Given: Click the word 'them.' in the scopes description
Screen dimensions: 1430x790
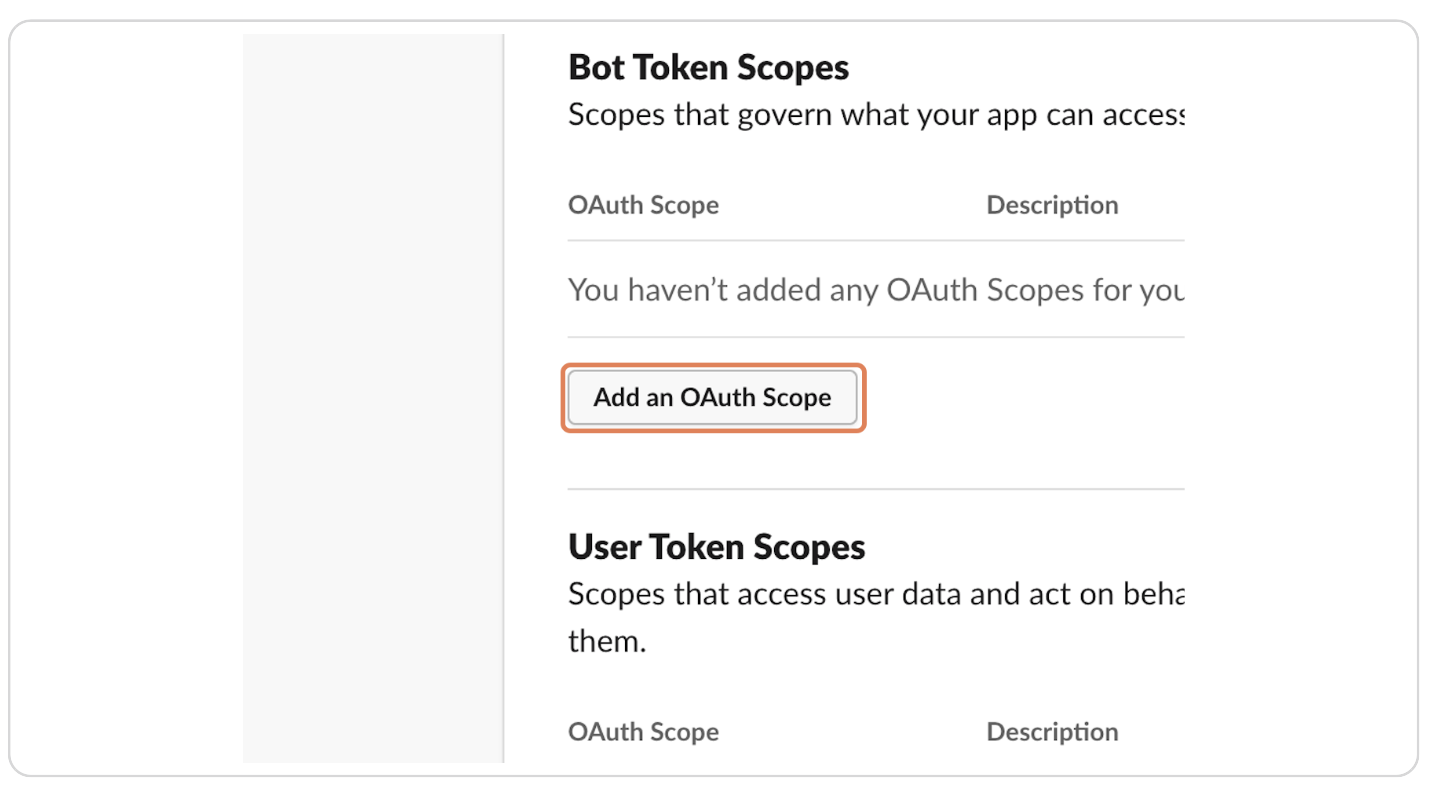Looking at the screenshot, I should tap(606, 640).
